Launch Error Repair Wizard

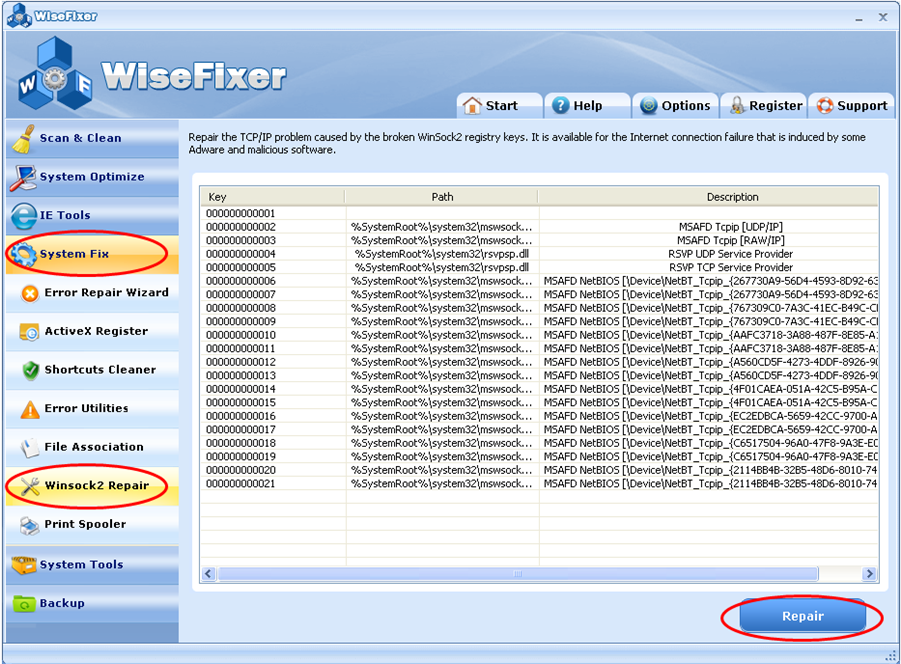93,293
